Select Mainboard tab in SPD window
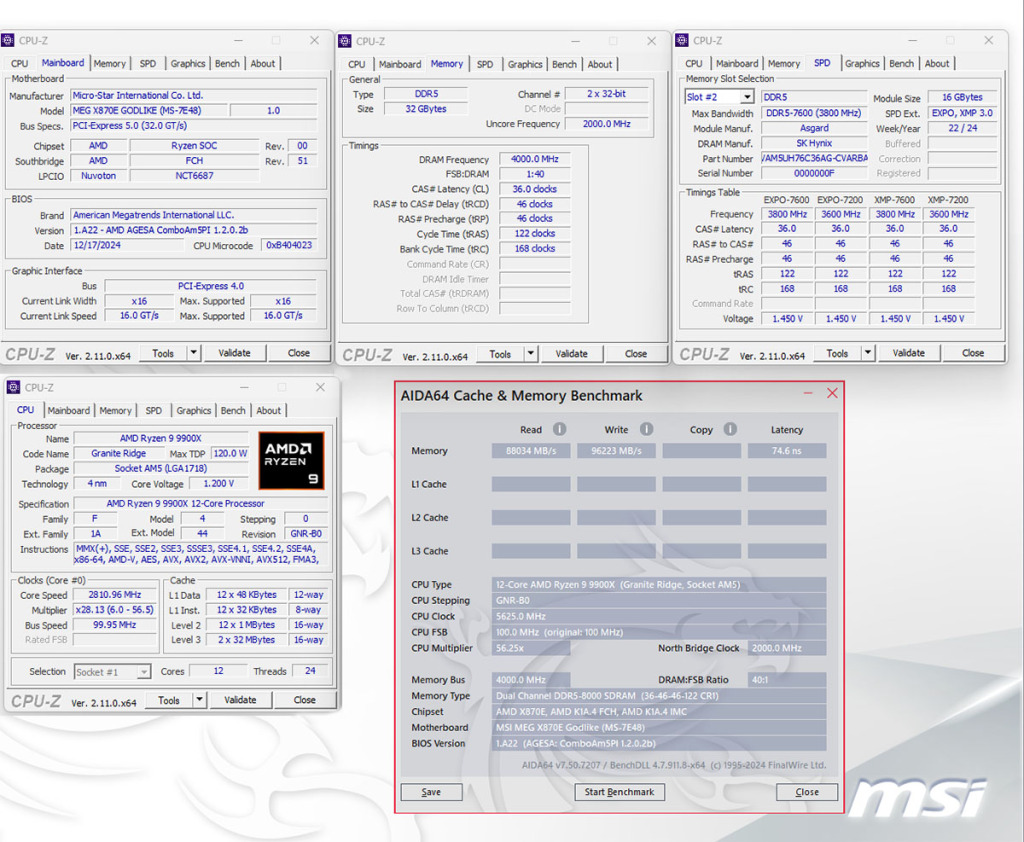This screenshot has width=1024, height=842. click(737, 63)
